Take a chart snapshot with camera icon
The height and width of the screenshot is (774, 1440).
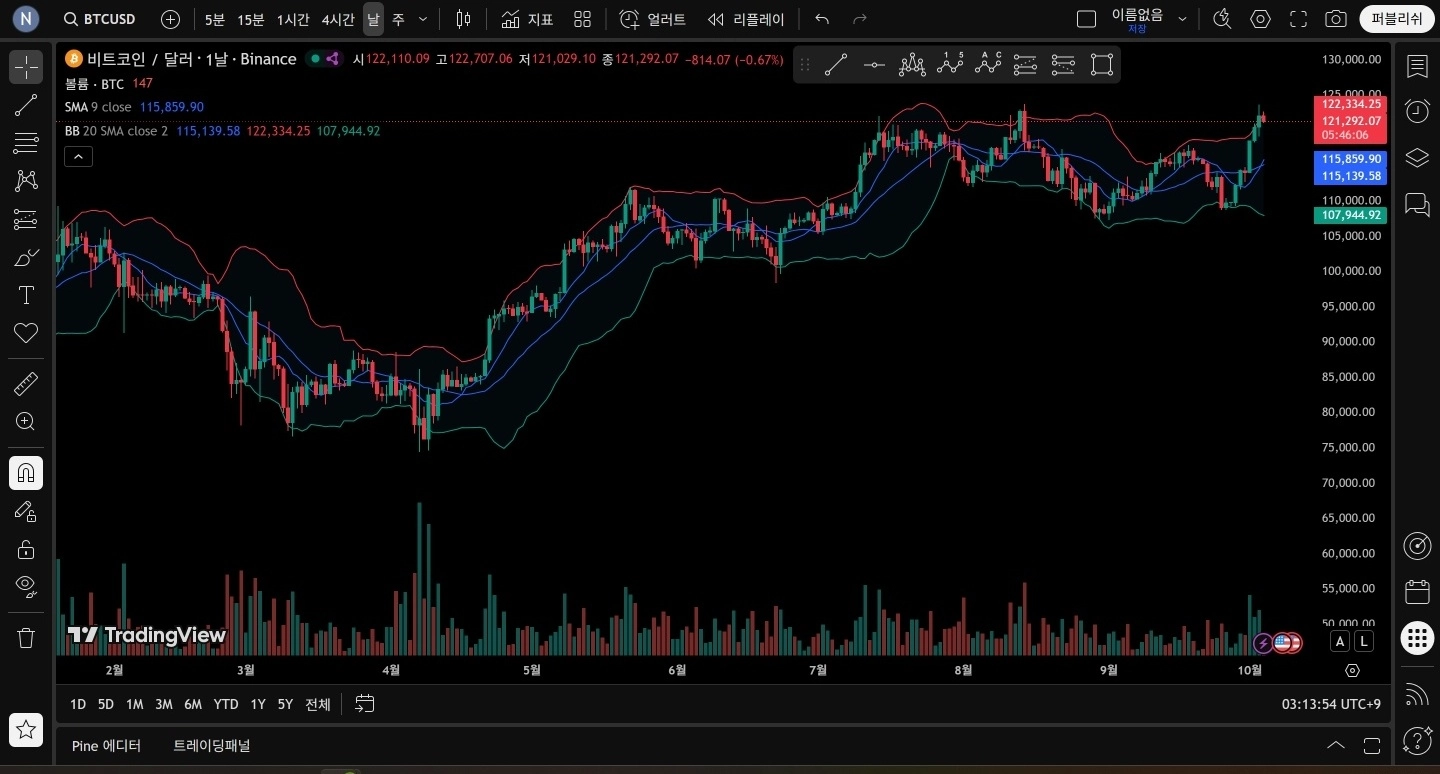(1335, 19)
